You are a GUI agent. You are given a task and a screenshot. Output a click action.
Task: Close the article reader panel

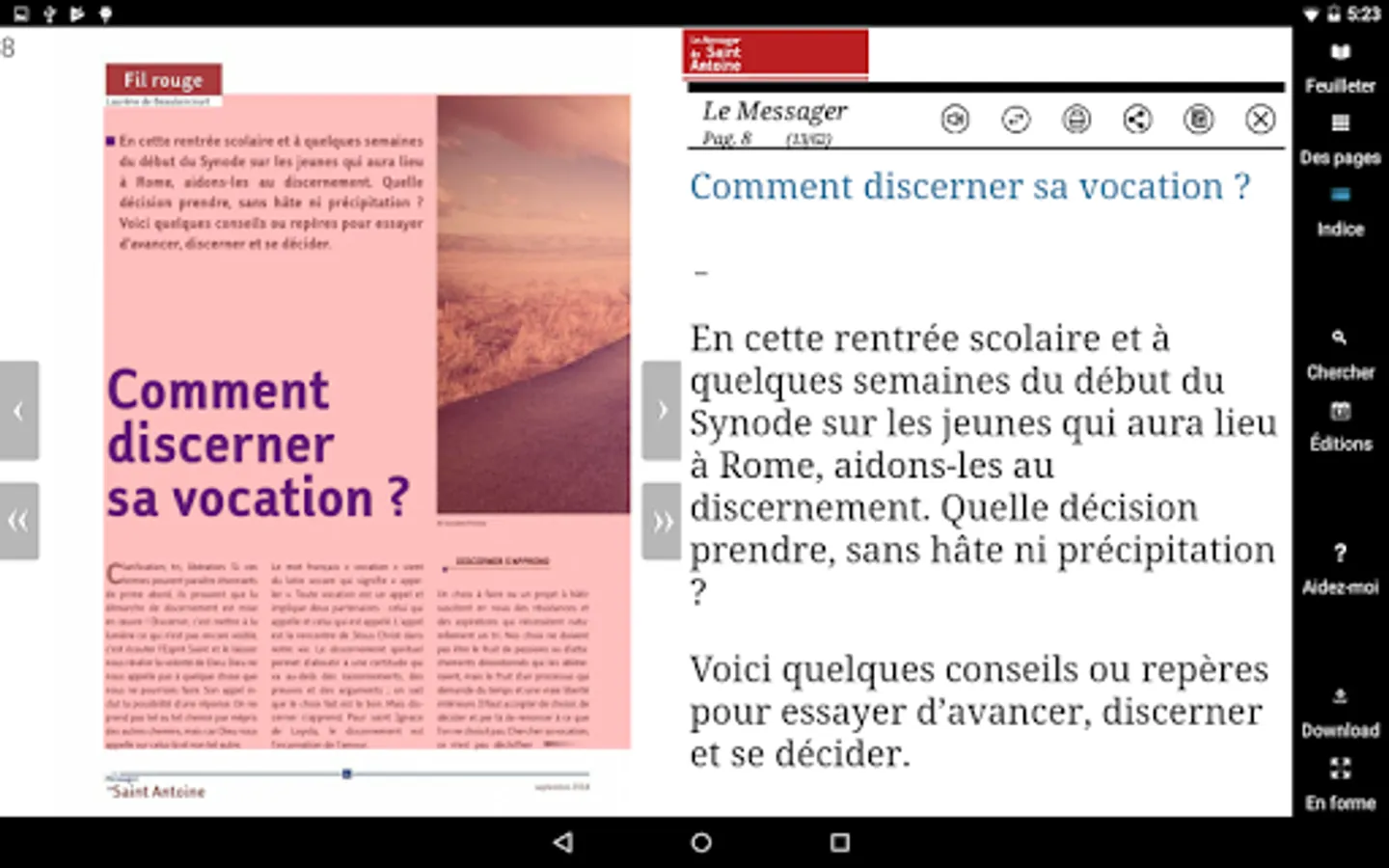tap(1260, 119)
